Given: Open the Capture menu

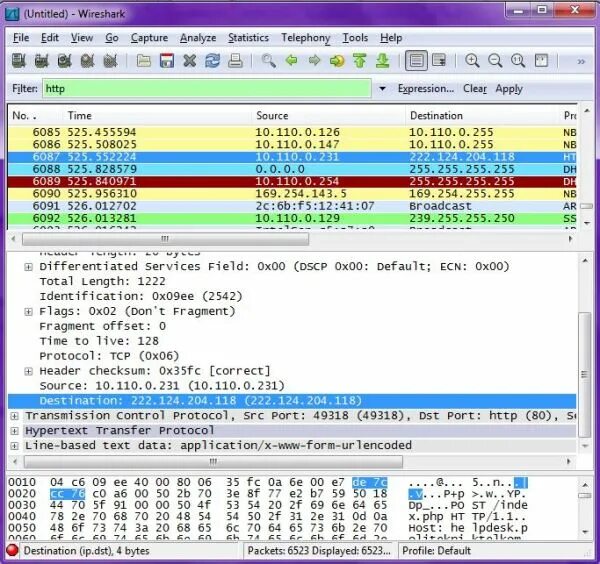Looking at the screenshot, I should pos(149,38).
